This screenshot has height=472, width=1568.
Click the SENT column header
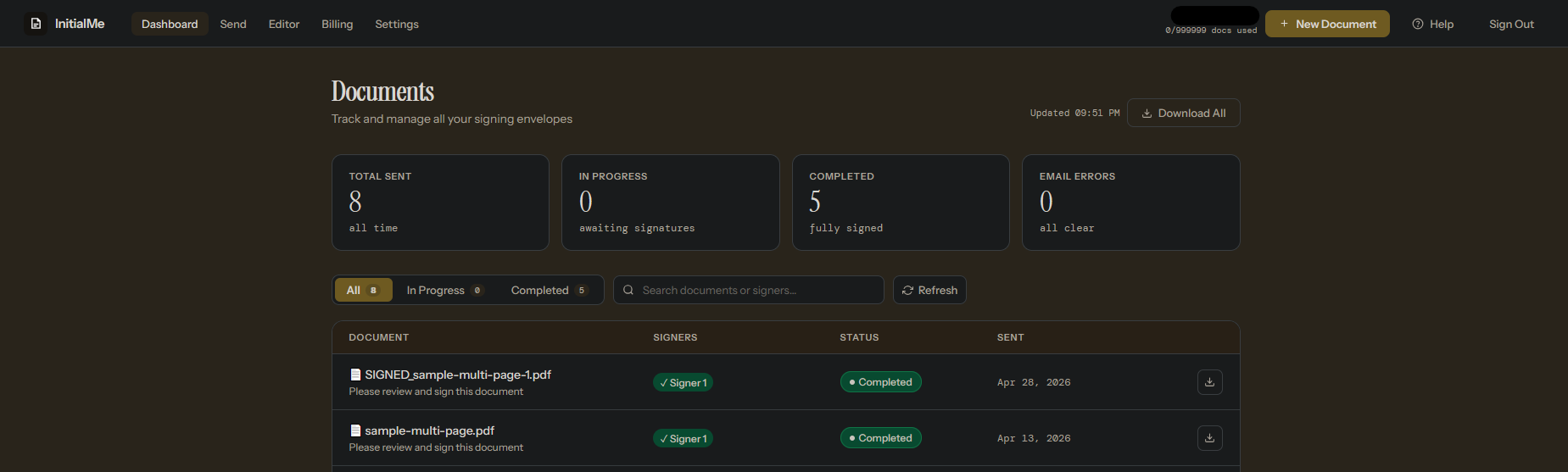(x=1010, y=337)
